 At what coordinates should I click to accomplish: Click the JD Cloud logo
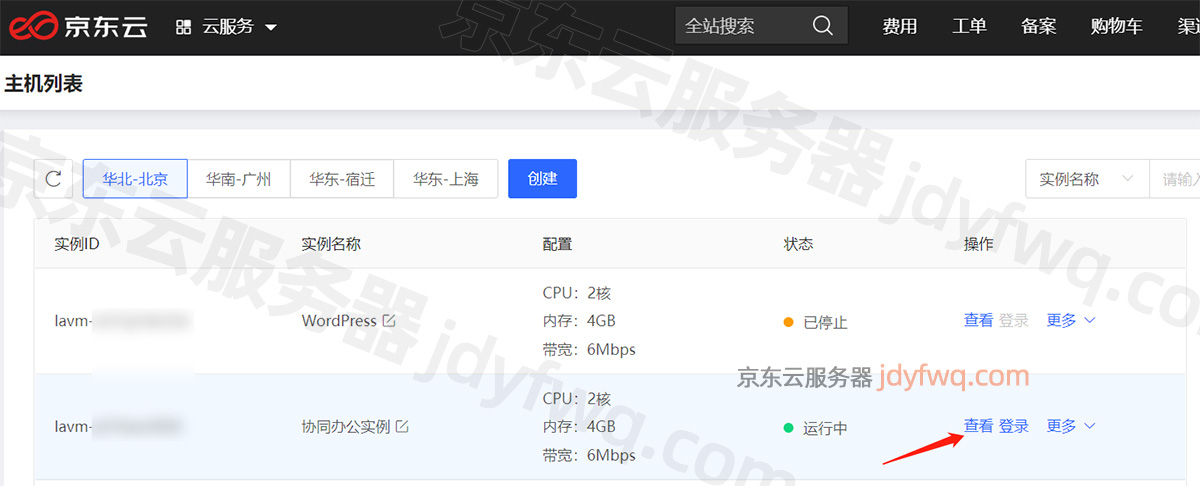(x=77, y=27)
